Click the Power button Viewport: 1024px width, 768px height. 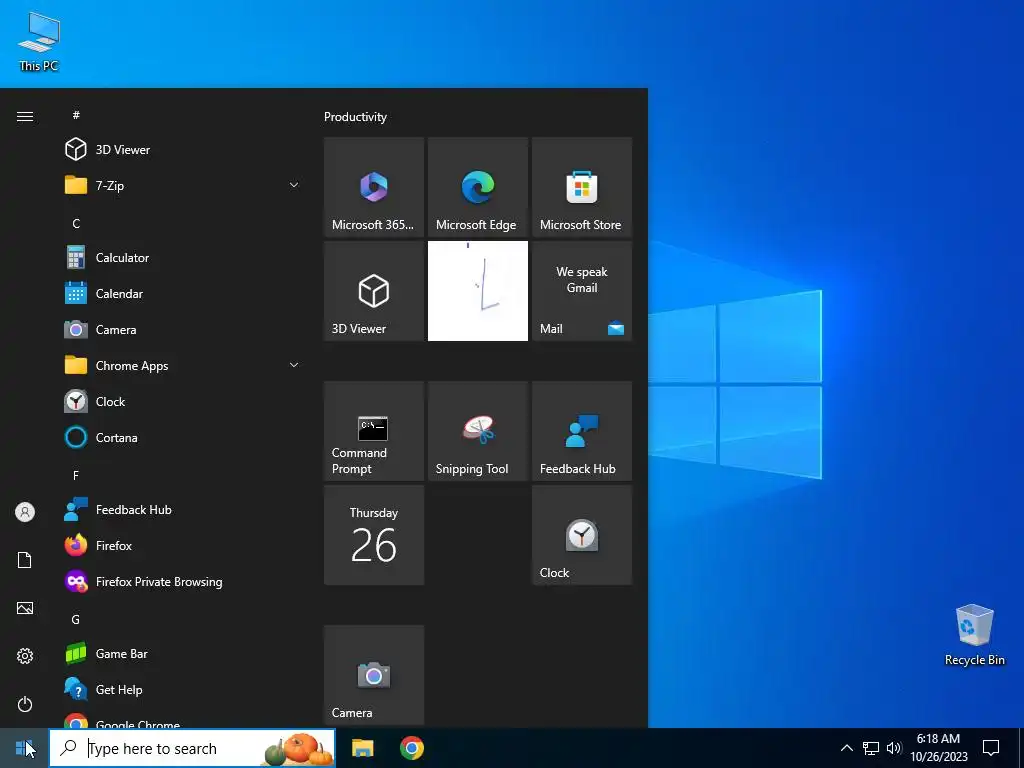pyautogui.click(x=25, y=704)
